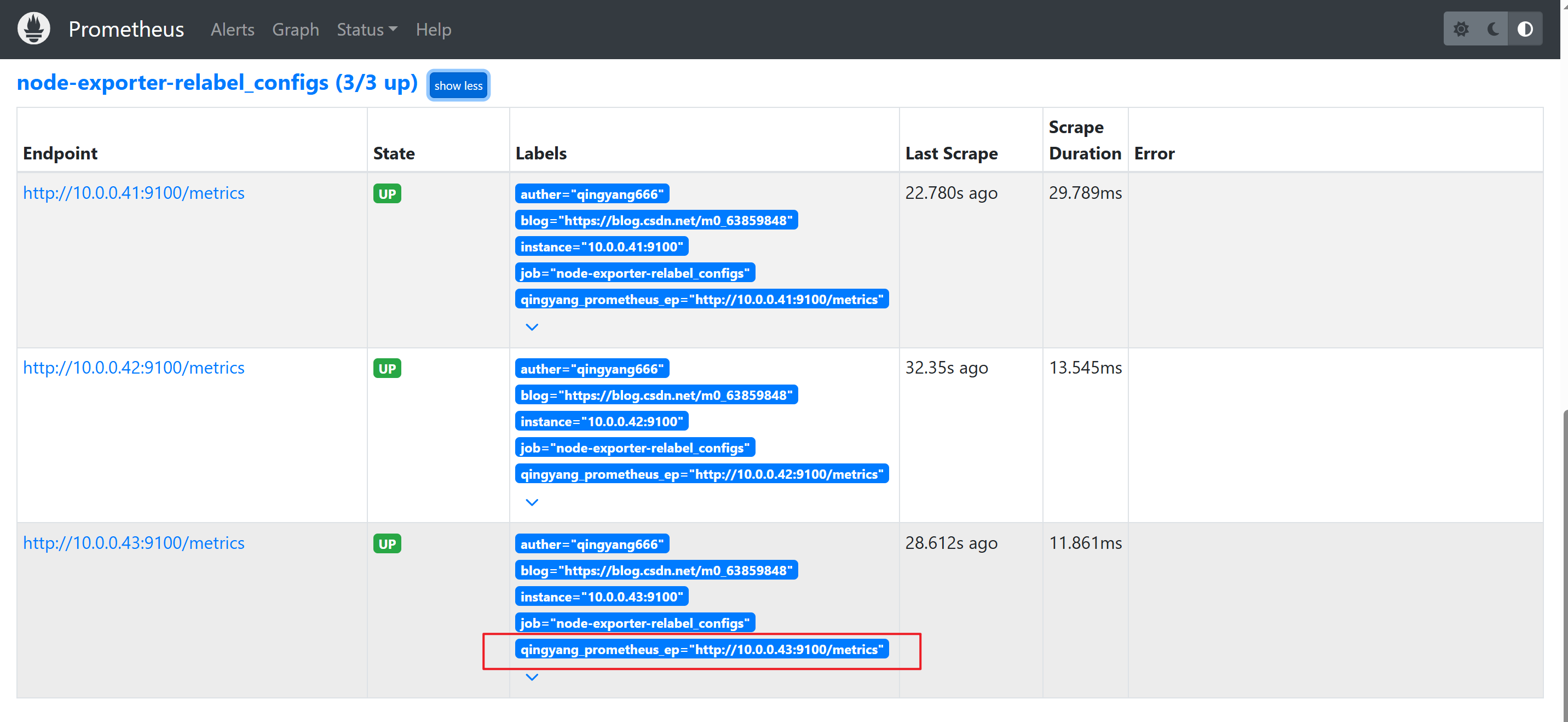Click instance="10.0.0.41:9100" label badge

[601, 246]
